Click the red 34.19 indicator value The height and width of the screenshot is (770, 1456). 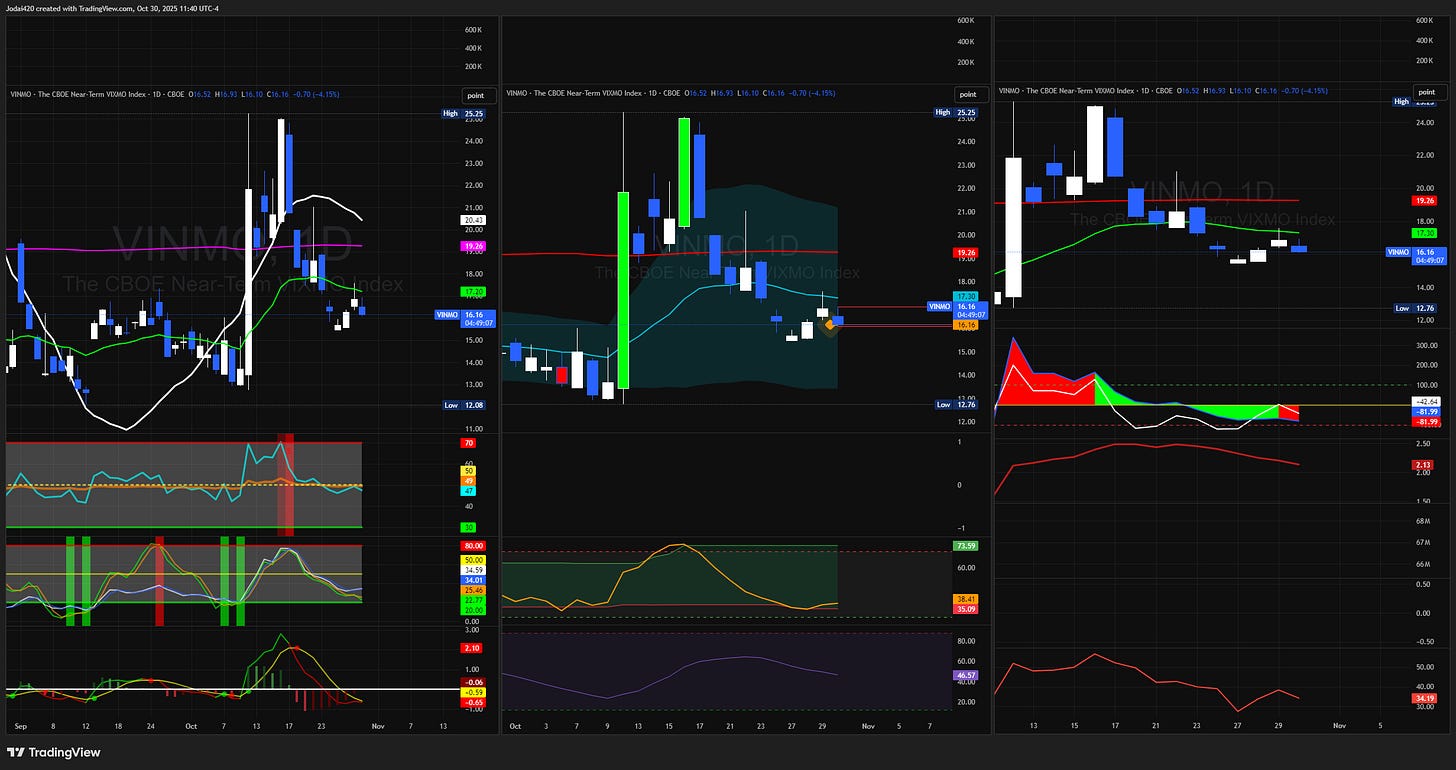point(1424,698)
